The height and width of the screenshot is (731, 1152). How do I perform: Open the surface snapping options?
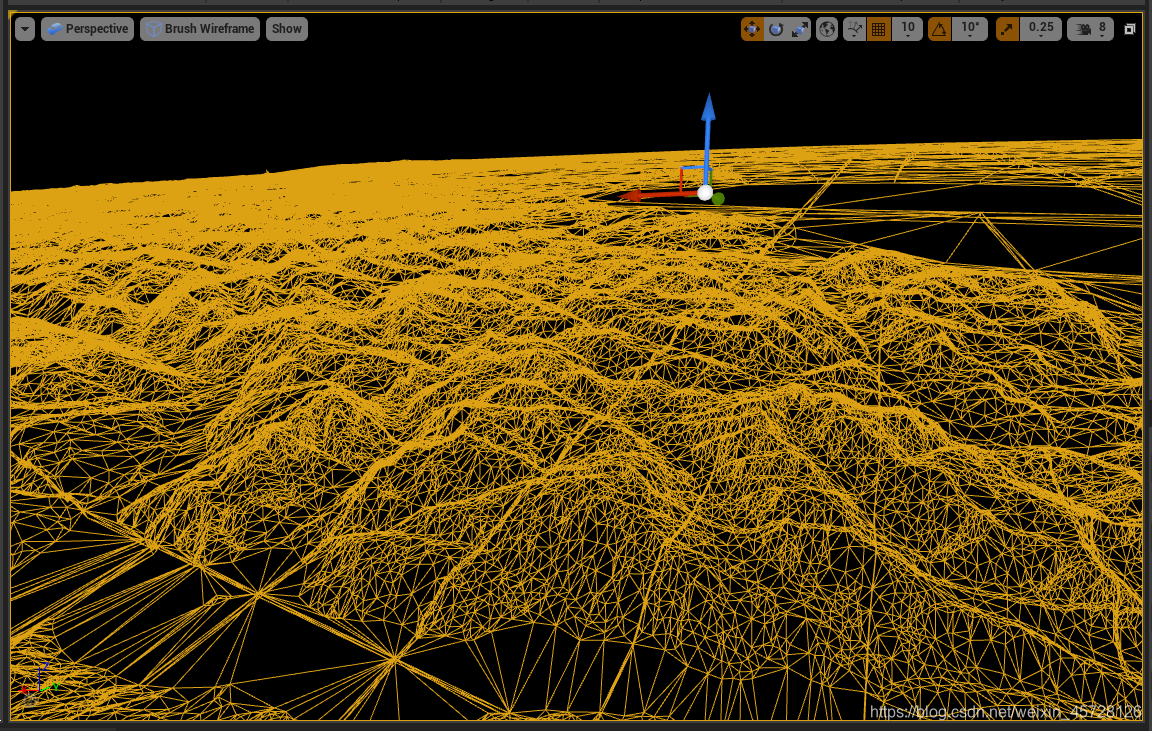tap(854, 29)
